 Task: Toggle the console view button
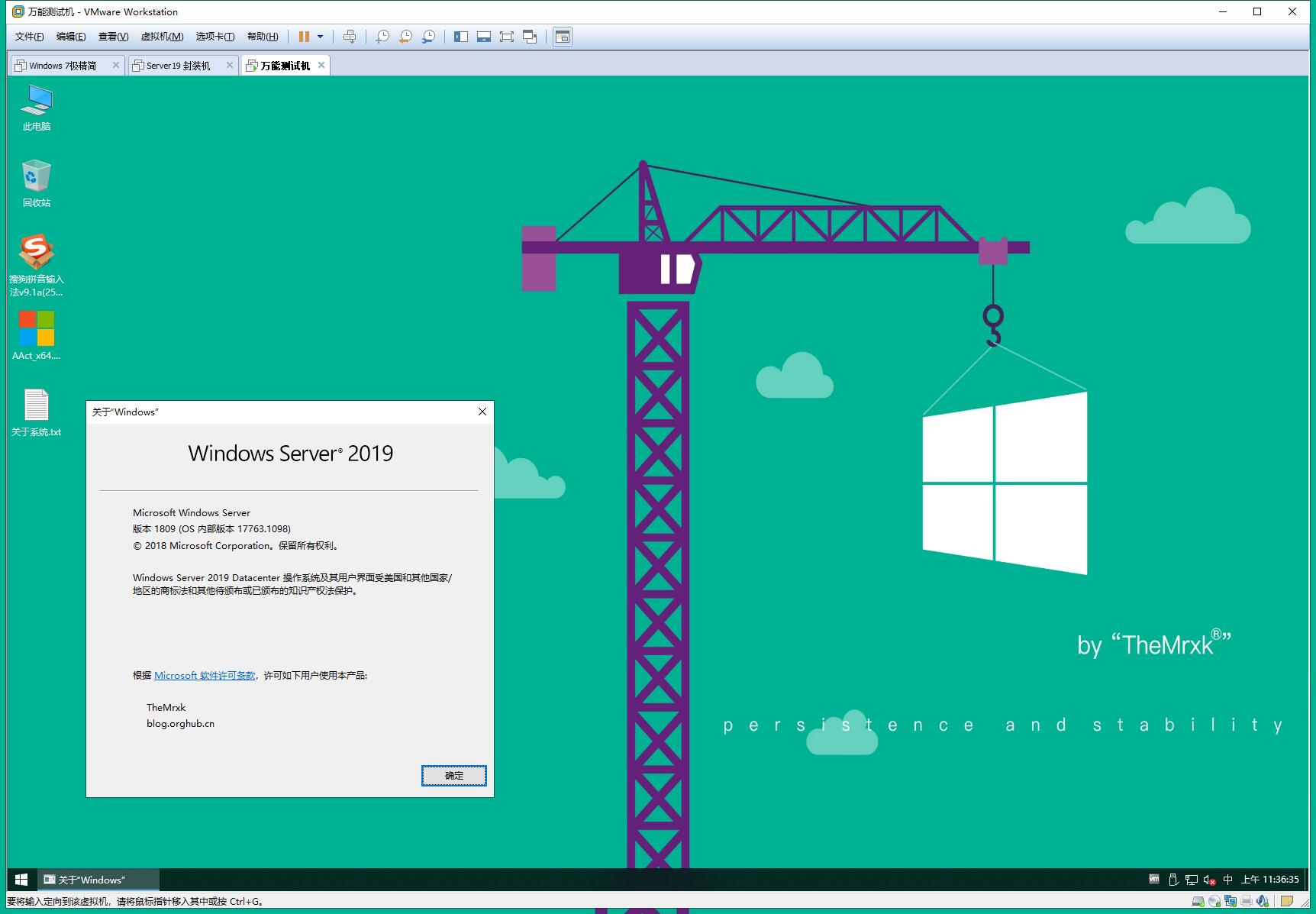point(563,37)
